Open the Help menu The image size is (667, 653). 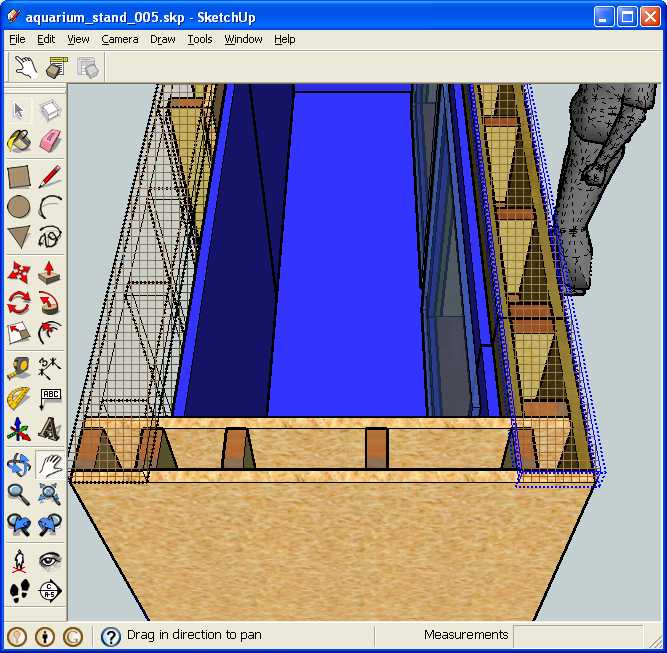coord(285,40)
